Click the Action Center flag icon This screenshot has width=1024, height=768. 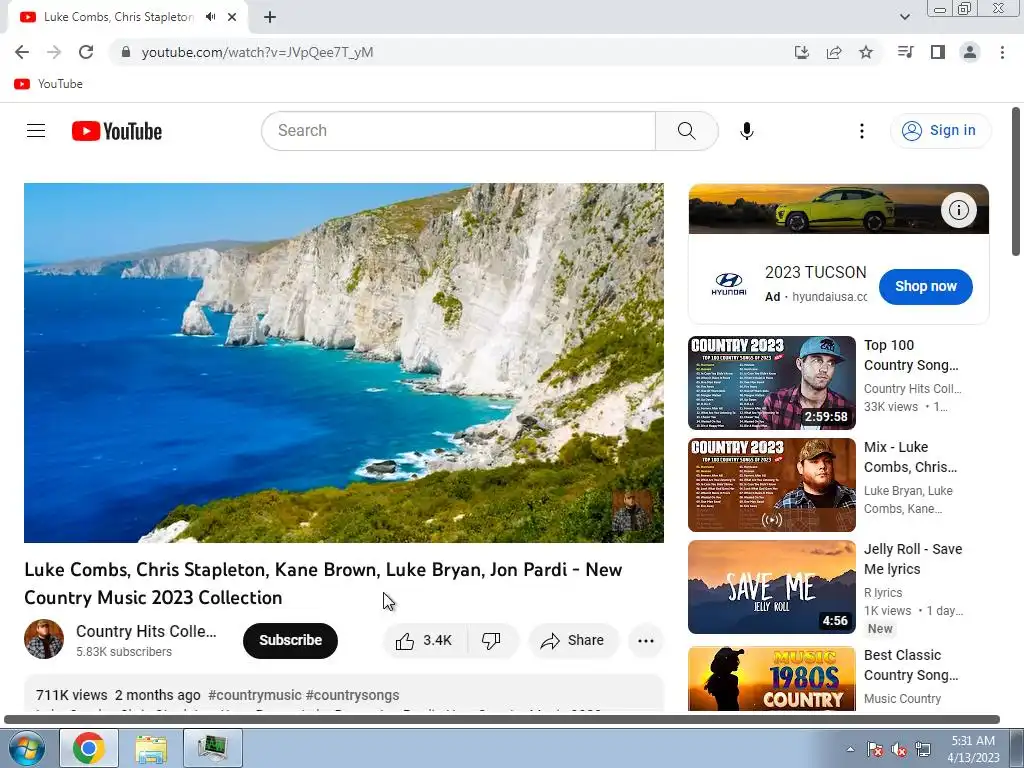coord(874,749)
